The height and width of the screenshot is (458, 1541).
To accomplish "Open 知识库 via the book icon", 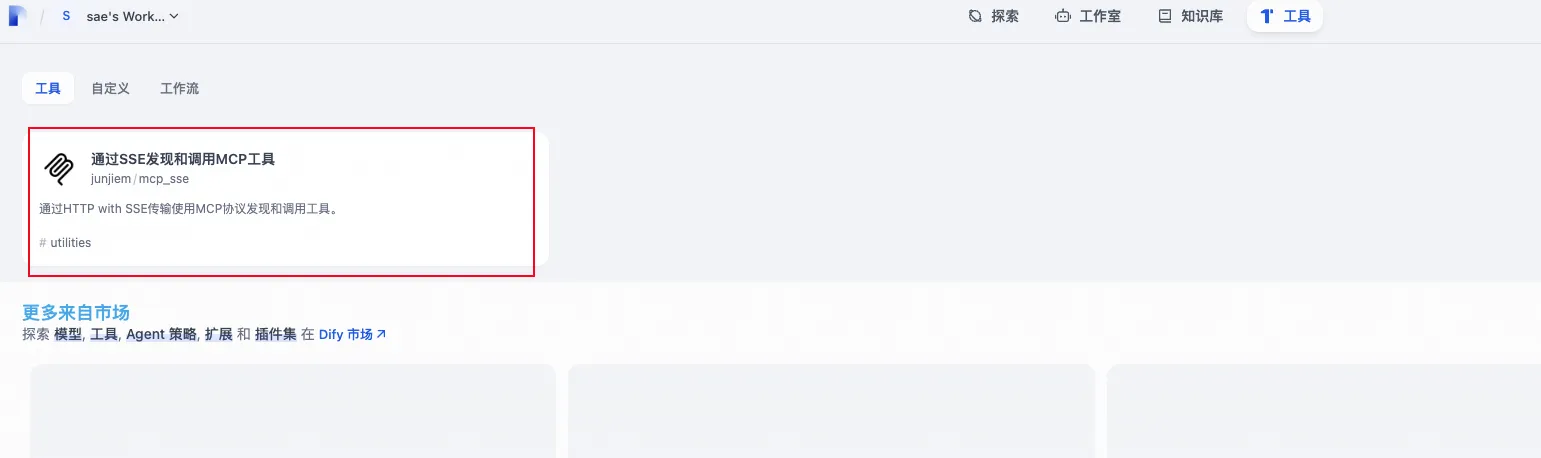I will coord(1164,16).
